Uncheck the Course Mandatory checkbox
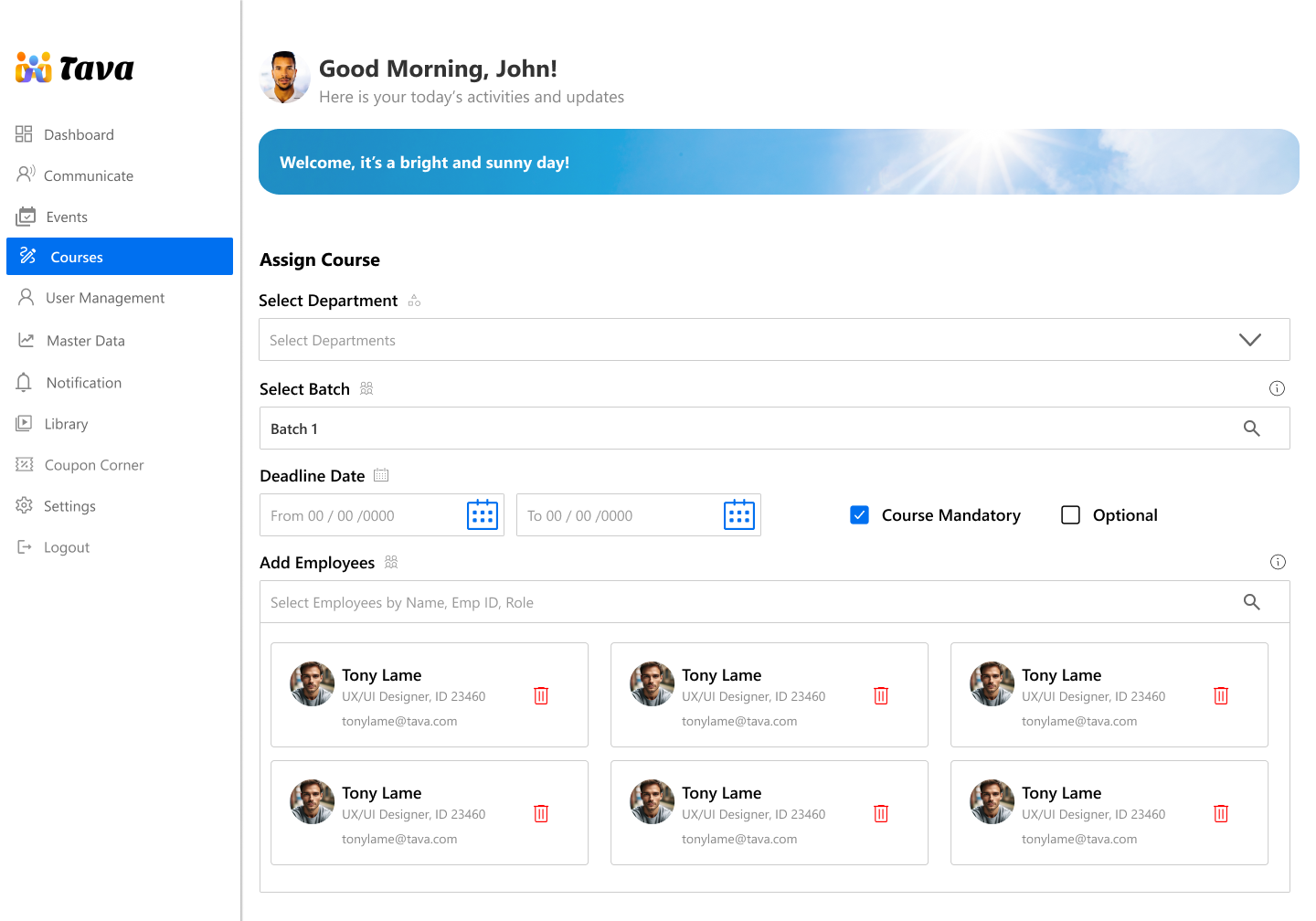 tap(859, 515)
